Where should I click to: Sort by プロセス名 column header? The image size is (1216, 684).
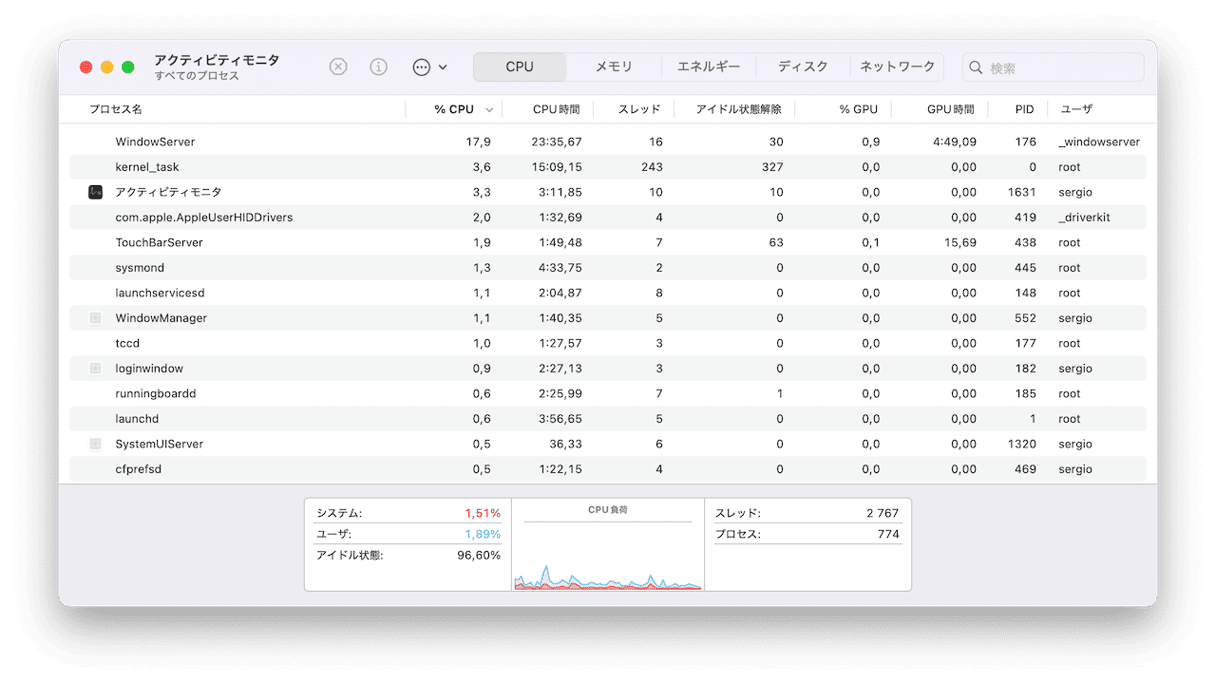116,109
